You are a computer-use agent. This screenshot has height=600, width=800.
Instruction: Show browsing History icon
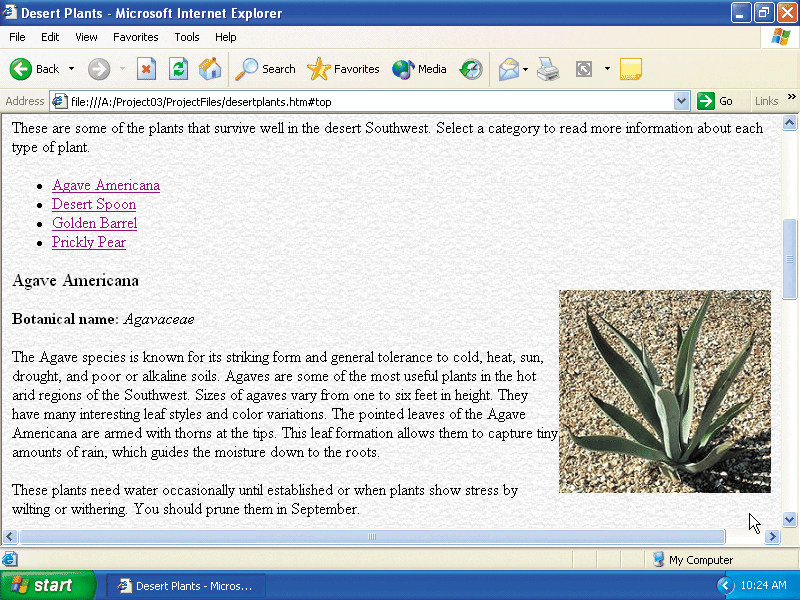(471, 69)
